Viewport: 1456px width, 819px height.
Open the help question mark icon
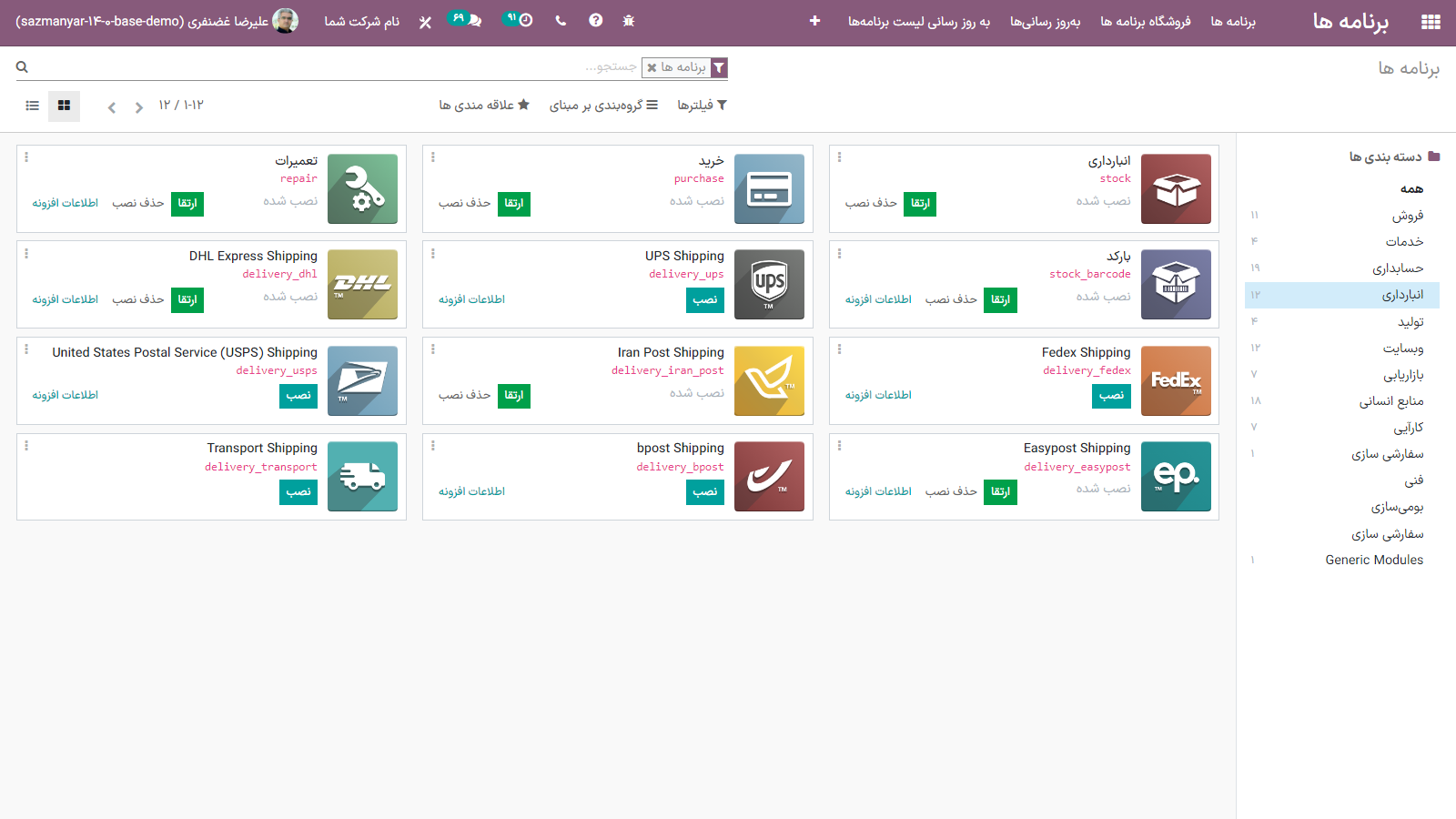click(595, 21)
